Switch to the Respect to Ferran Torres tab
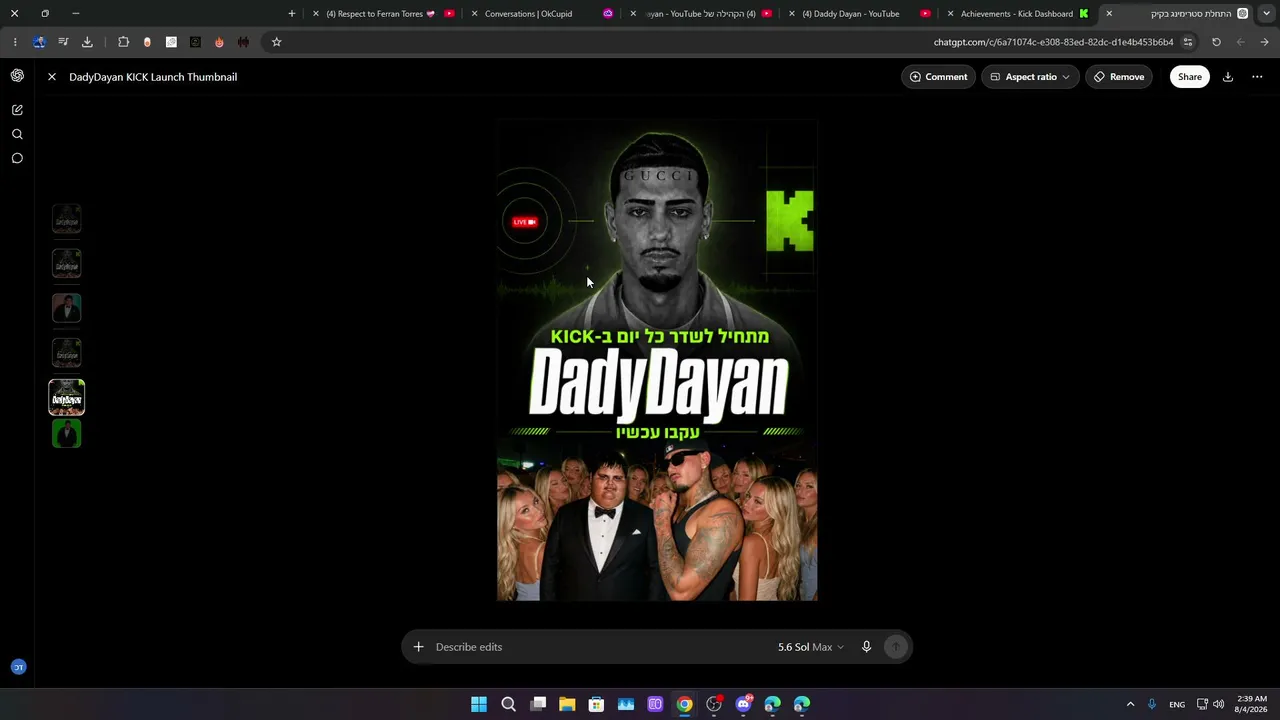Image resolution: width=1280 pixels, height=720 pixels. (x=384, y=14)
